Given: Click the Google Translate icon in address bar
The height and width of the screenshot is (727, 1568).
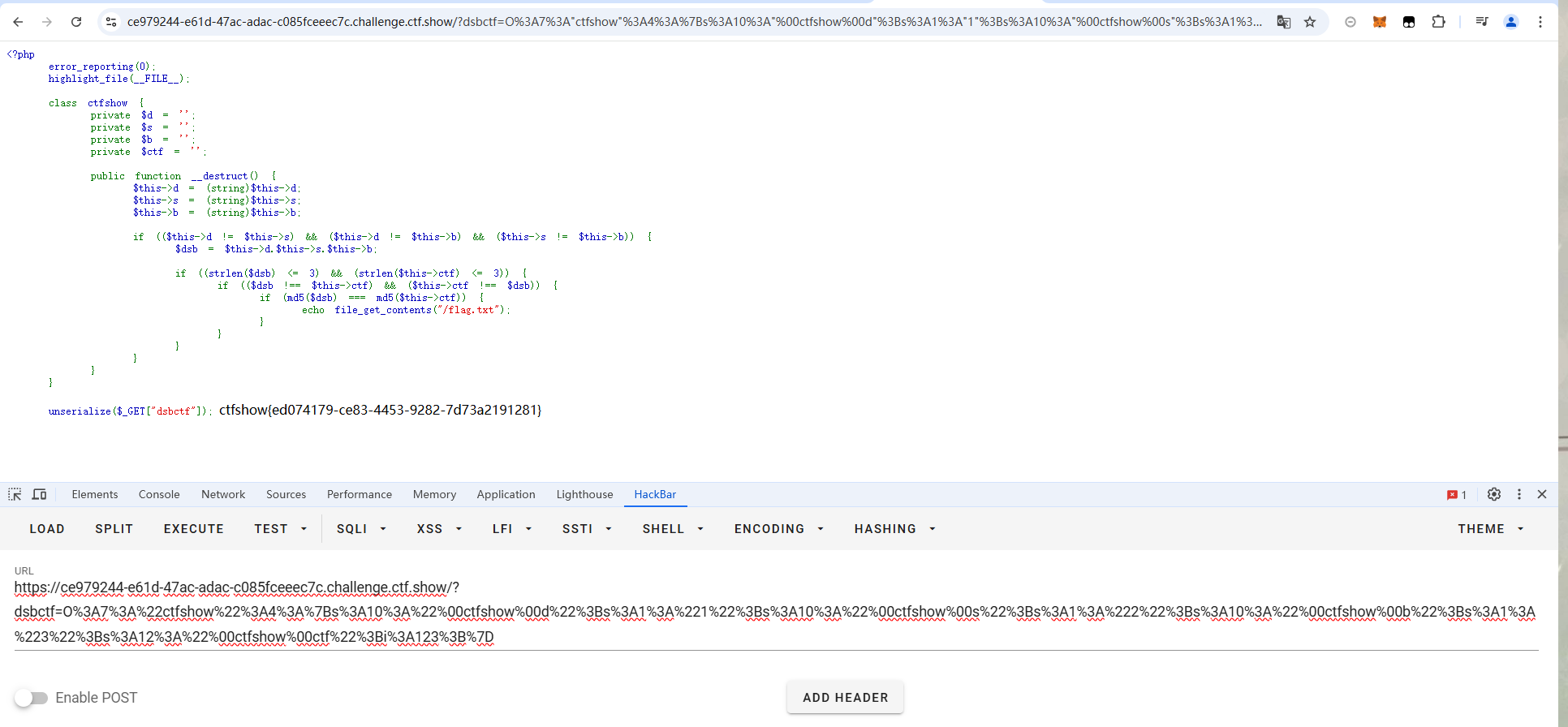Looking at the screenshot, I should (x=1283, y=22).
